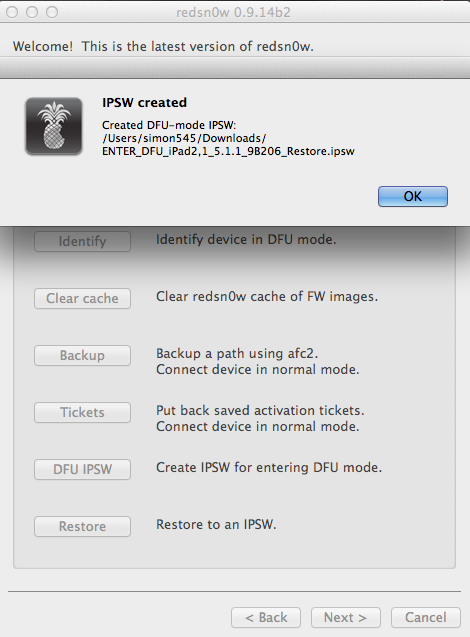Screen dimensions: 470x637
Task: Click 'Create IPSW for entering DFU mode' label
Action: coord(269,468)
